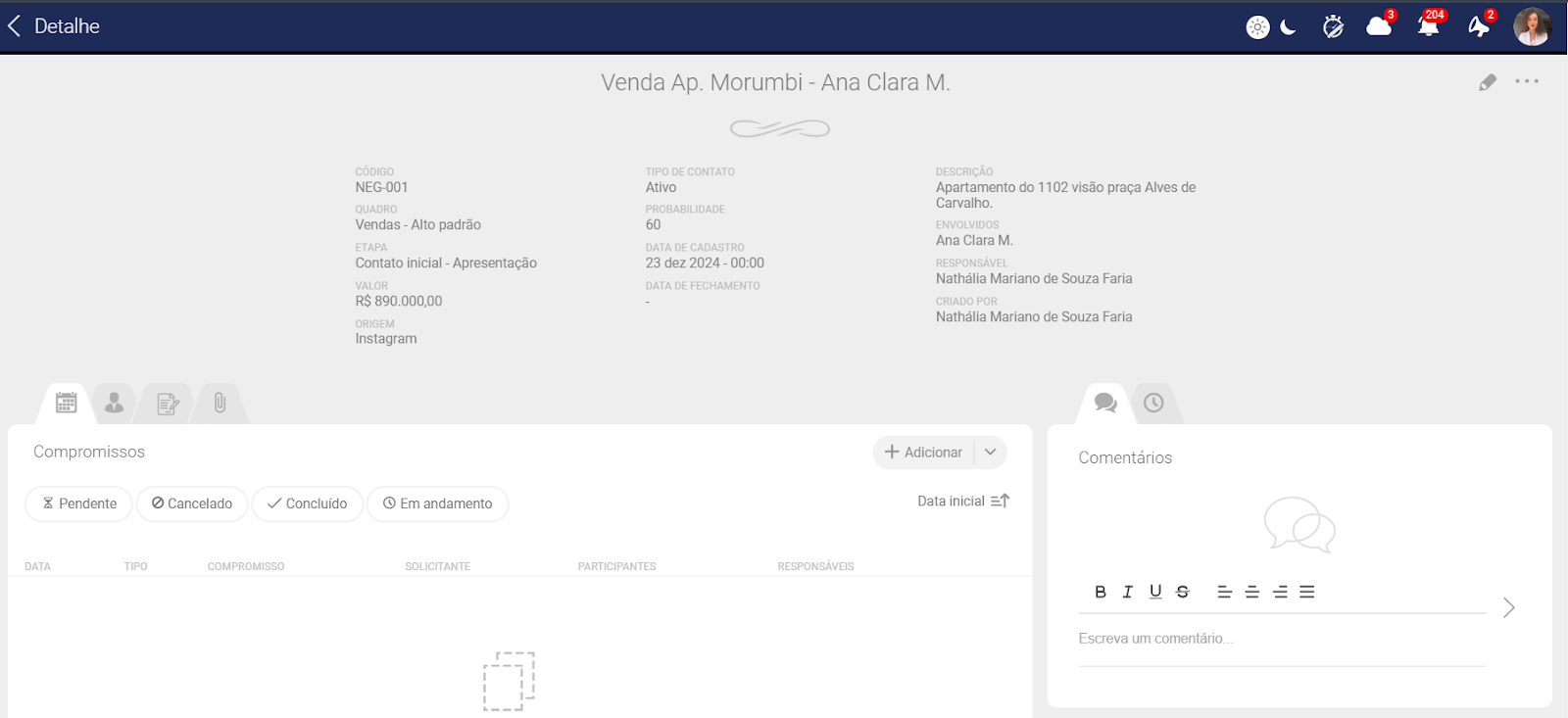
Task: Switch to dark mode moon icon
Action: point(1289,27)
